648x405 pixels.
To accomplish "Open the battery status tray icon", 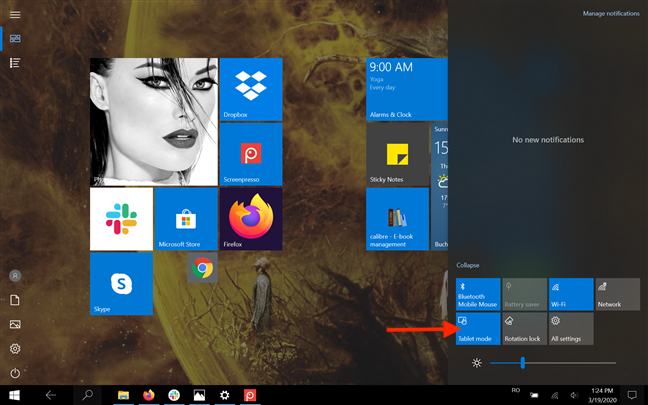I will click(x=535, y=395).
